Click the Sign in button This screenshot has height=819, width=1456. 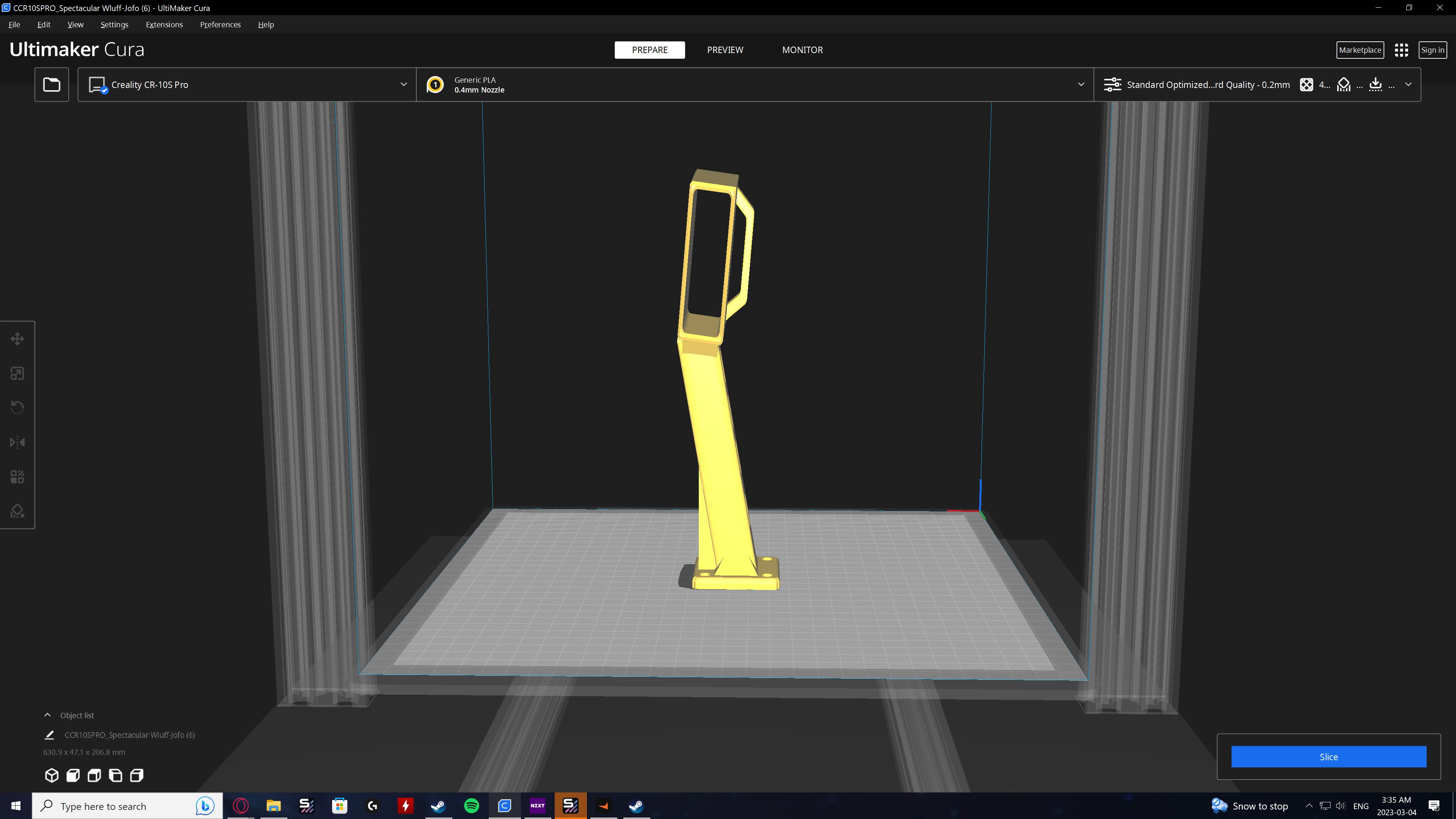(x=1432, y=50)
